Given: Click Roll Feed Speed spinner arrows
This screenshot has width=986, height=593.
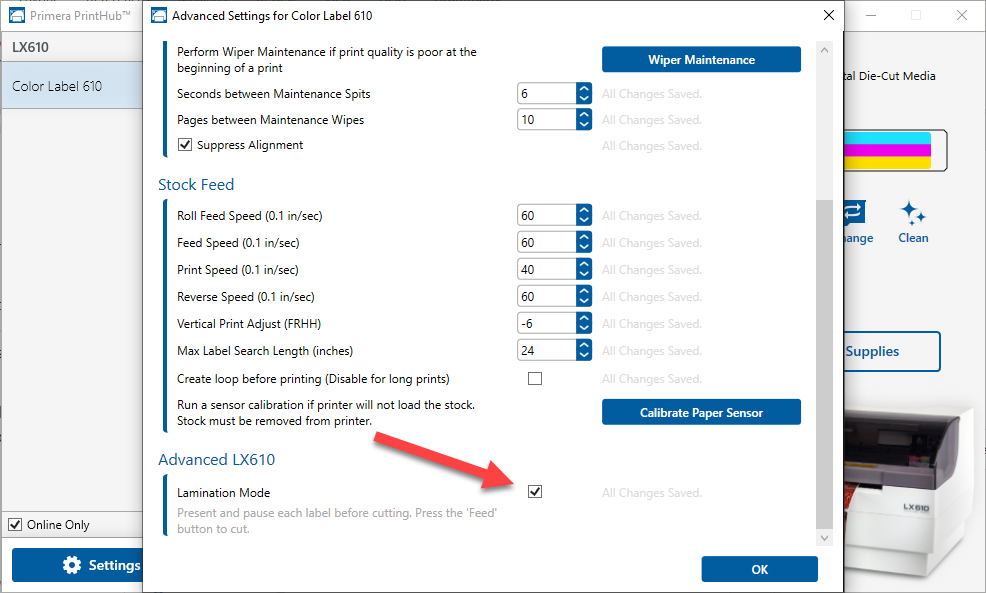Looking at the screenshot, I should pos(584,216).
